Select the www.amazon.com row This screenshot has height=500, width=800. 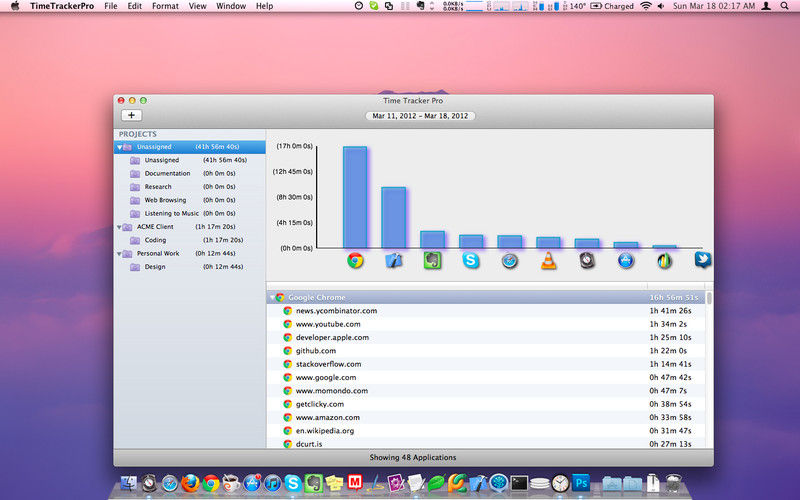[486, 417]
